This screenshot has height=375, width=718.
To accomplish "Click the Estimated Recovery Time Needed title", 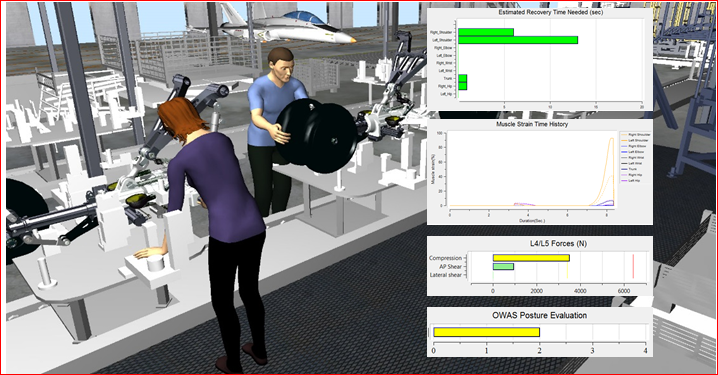I will point(550,12).
